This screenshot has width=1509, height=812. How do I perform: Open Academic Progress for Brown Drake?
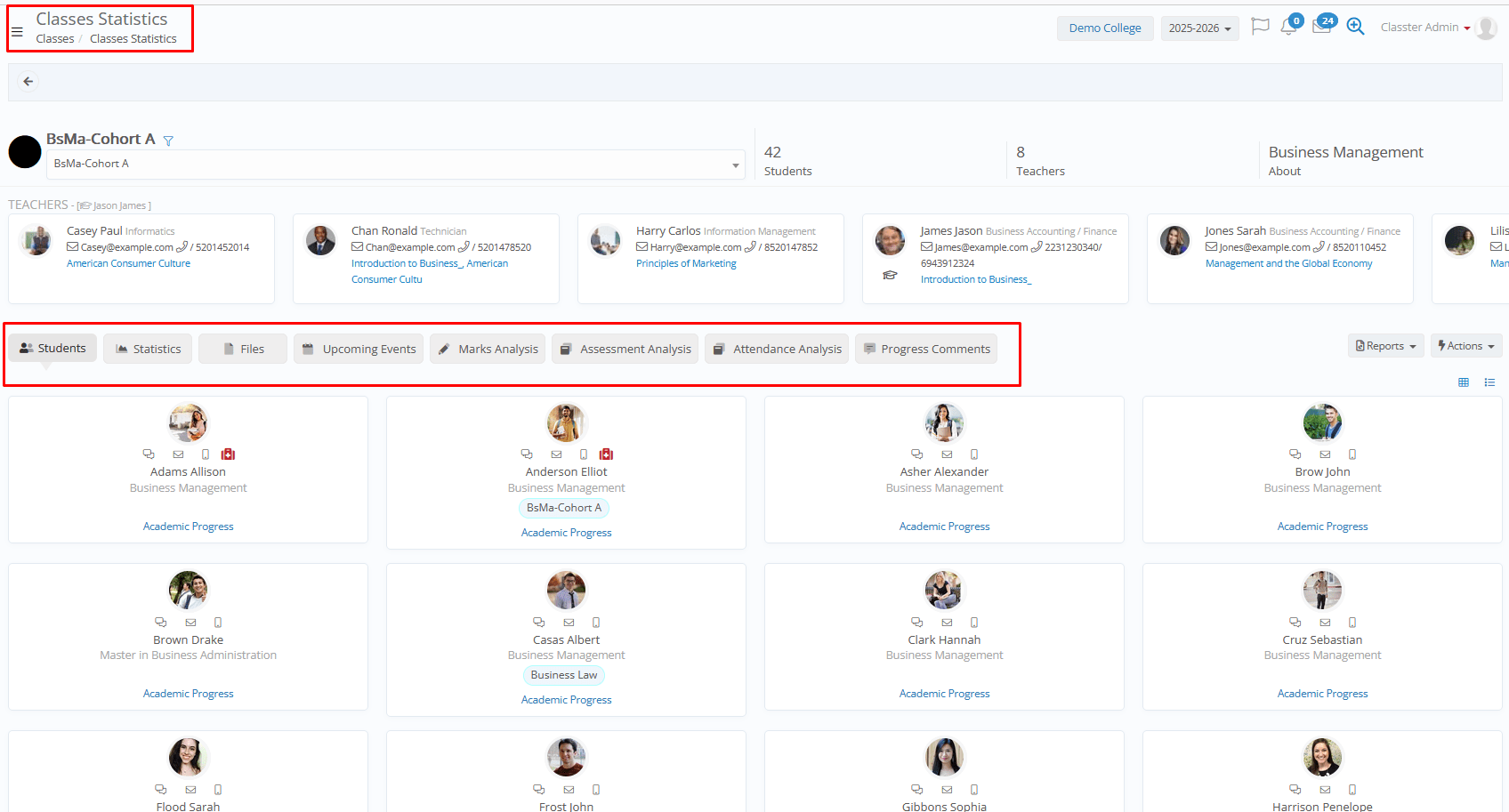click(x=188, y=694)
